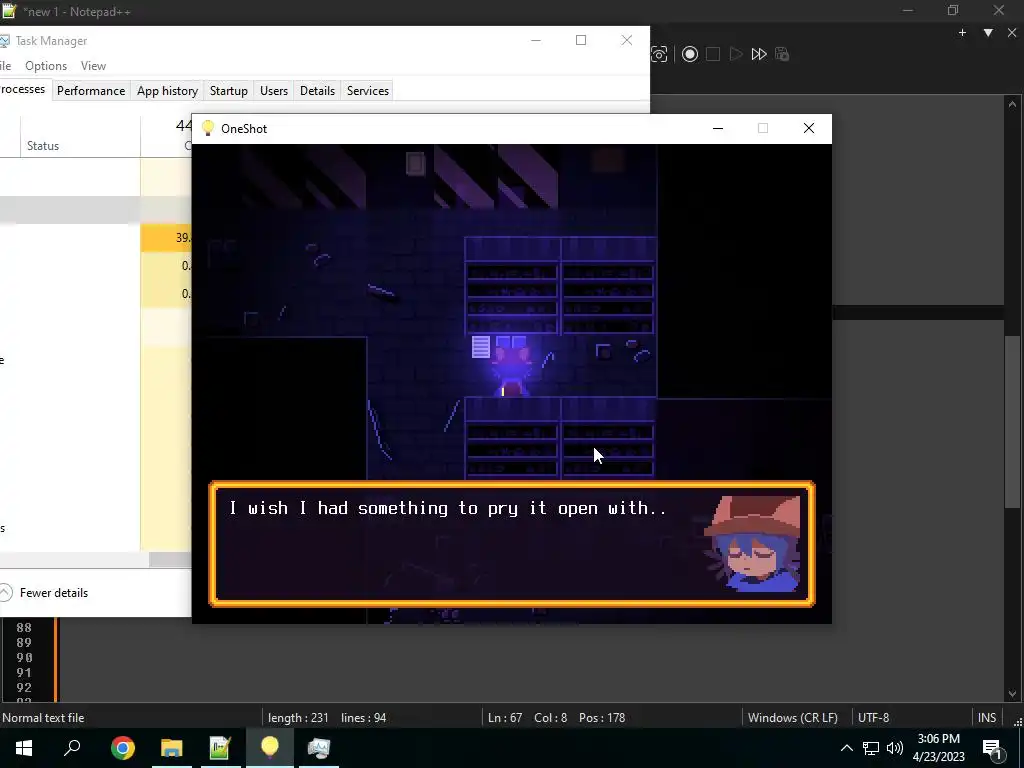Open Task Manager Options menu

tap(46, 66)
